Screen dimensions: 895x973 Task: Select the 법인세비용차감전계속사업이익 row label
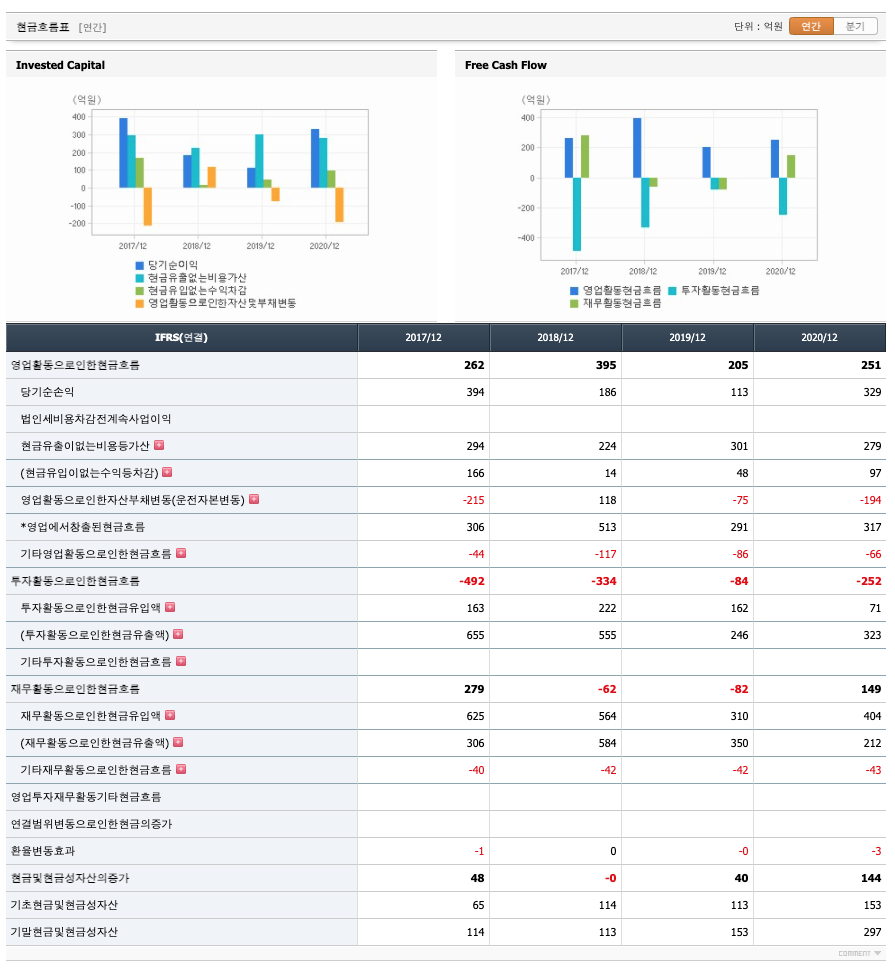click(x=96, y=419)
